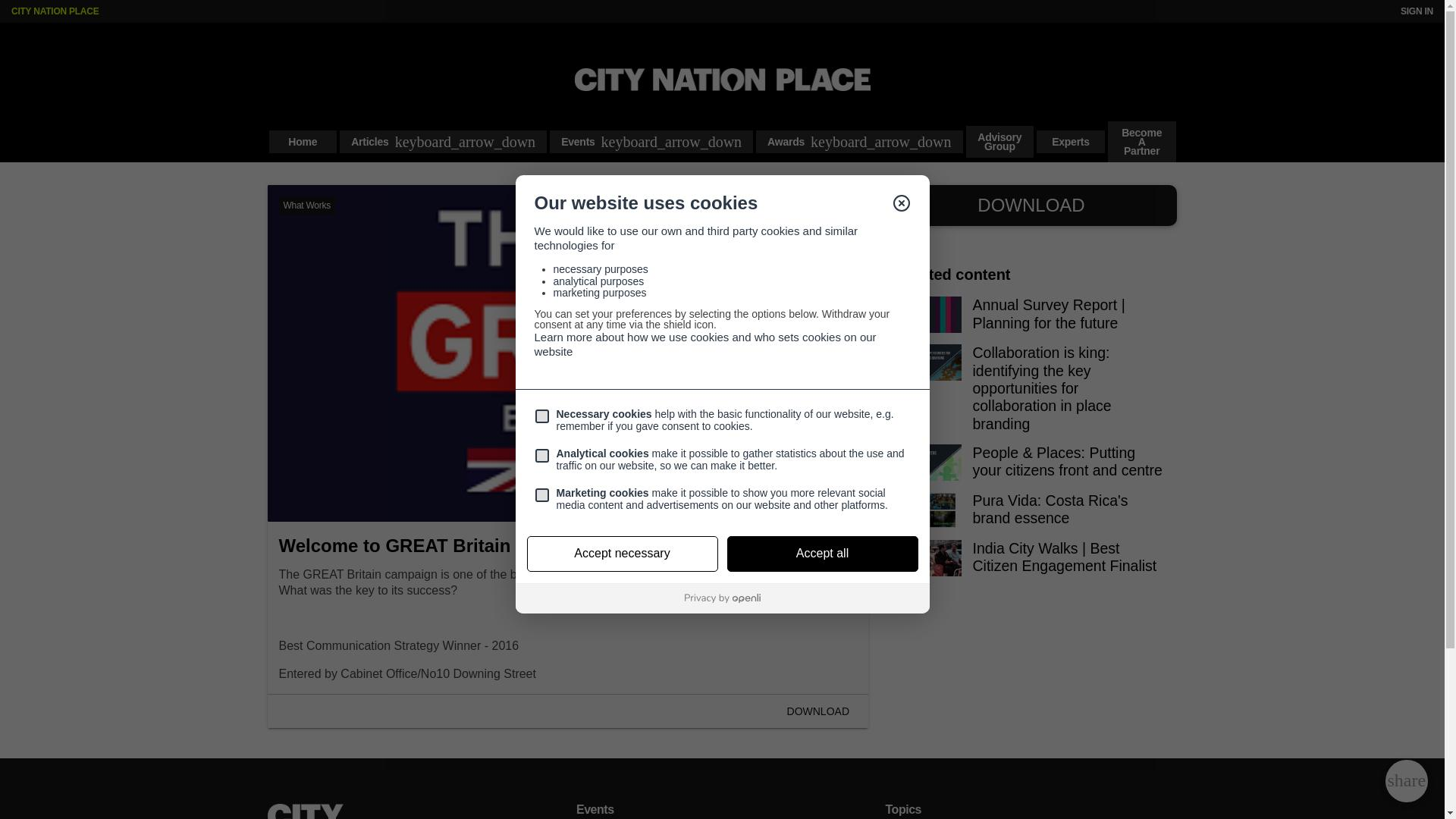
Task: Expand the Articles dropdown menu
Action: [443, 142]
